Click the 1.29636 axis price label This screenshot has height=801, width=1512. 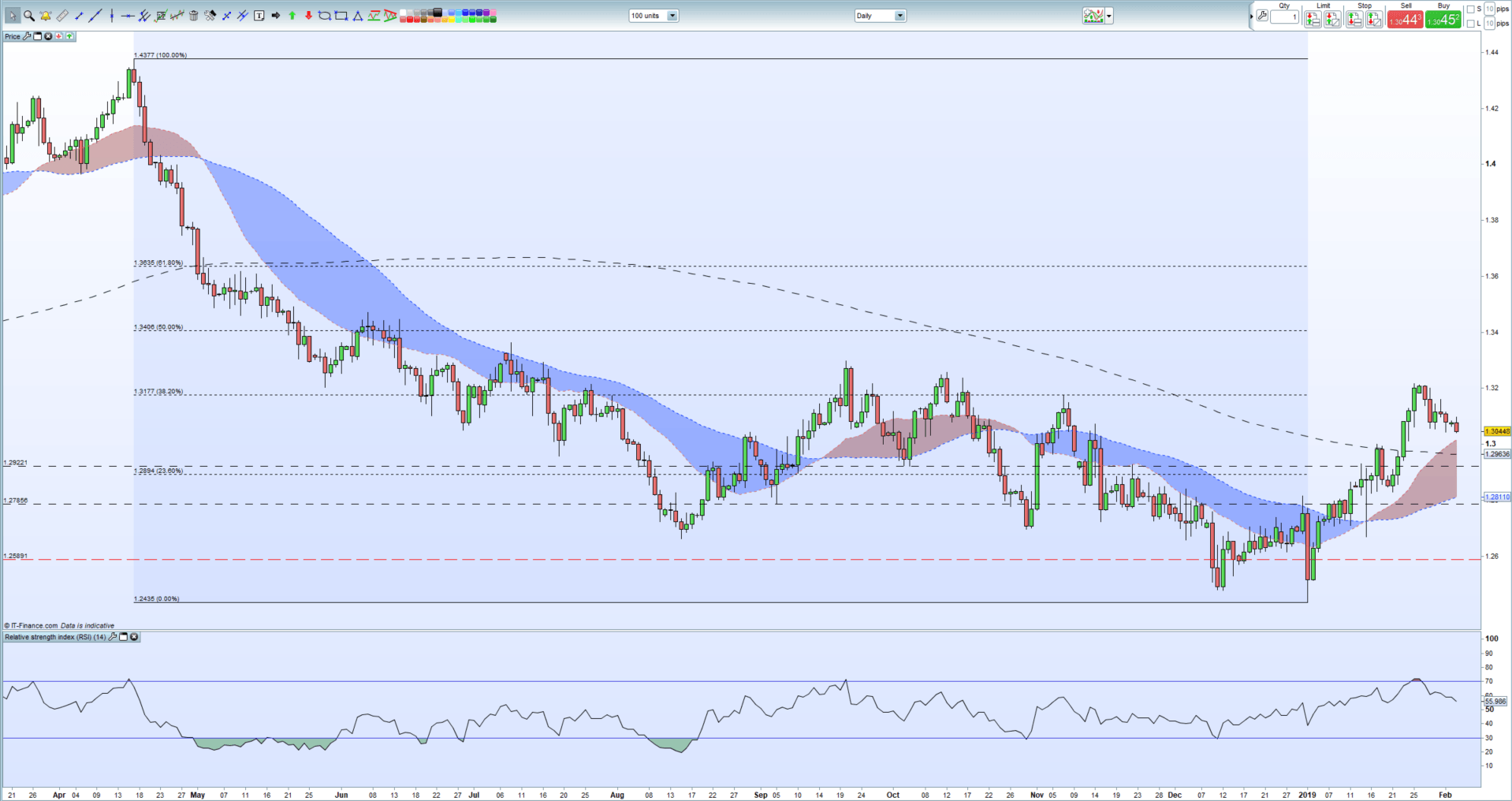point(1497,454)
